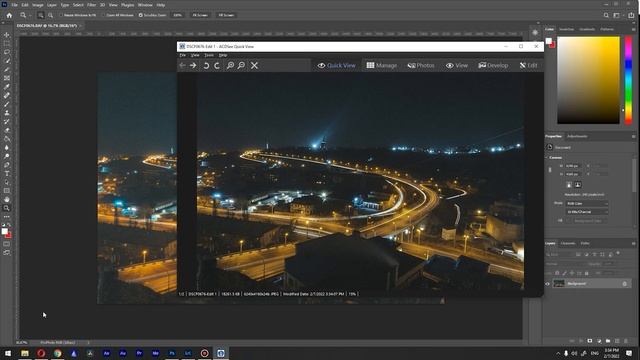The image size is (640, 360).
Task: Click Background layer lock icon
Action: click(624, 284)
